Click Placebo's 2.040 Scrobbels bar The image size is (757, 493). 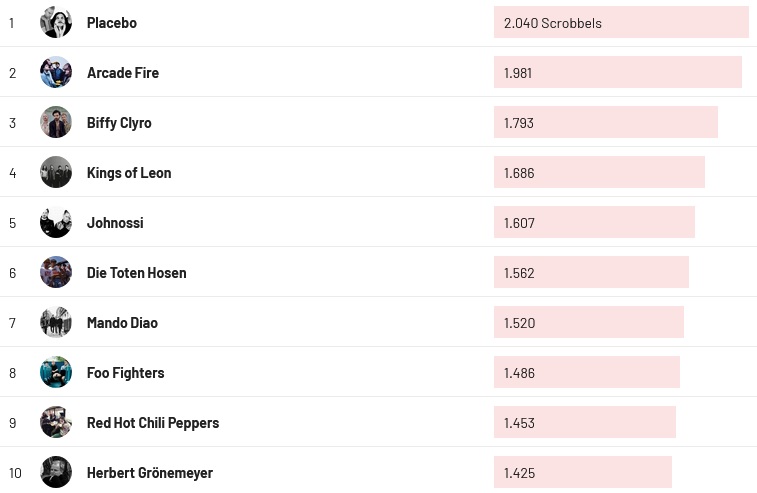620,23
